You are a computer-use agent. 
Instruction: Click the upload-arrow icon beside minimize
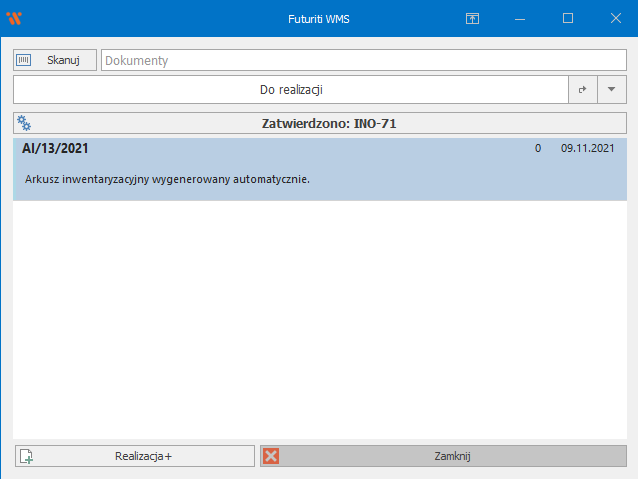pos(473,18)
